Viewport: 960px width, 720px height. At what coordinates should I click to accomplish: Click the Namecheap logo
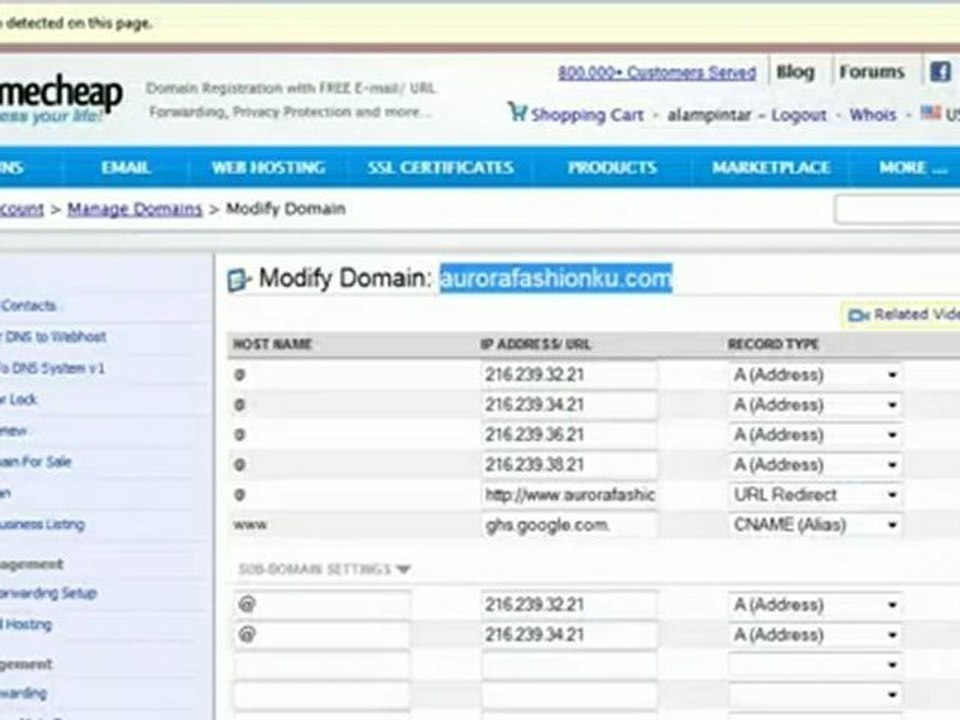[x=61, y=98]
